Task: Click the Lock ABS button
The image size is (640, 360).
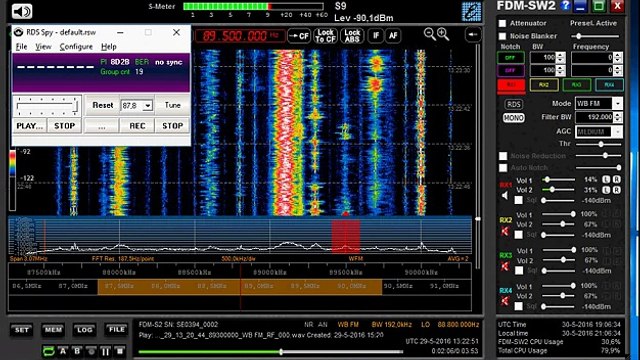Action: [352, 36]
